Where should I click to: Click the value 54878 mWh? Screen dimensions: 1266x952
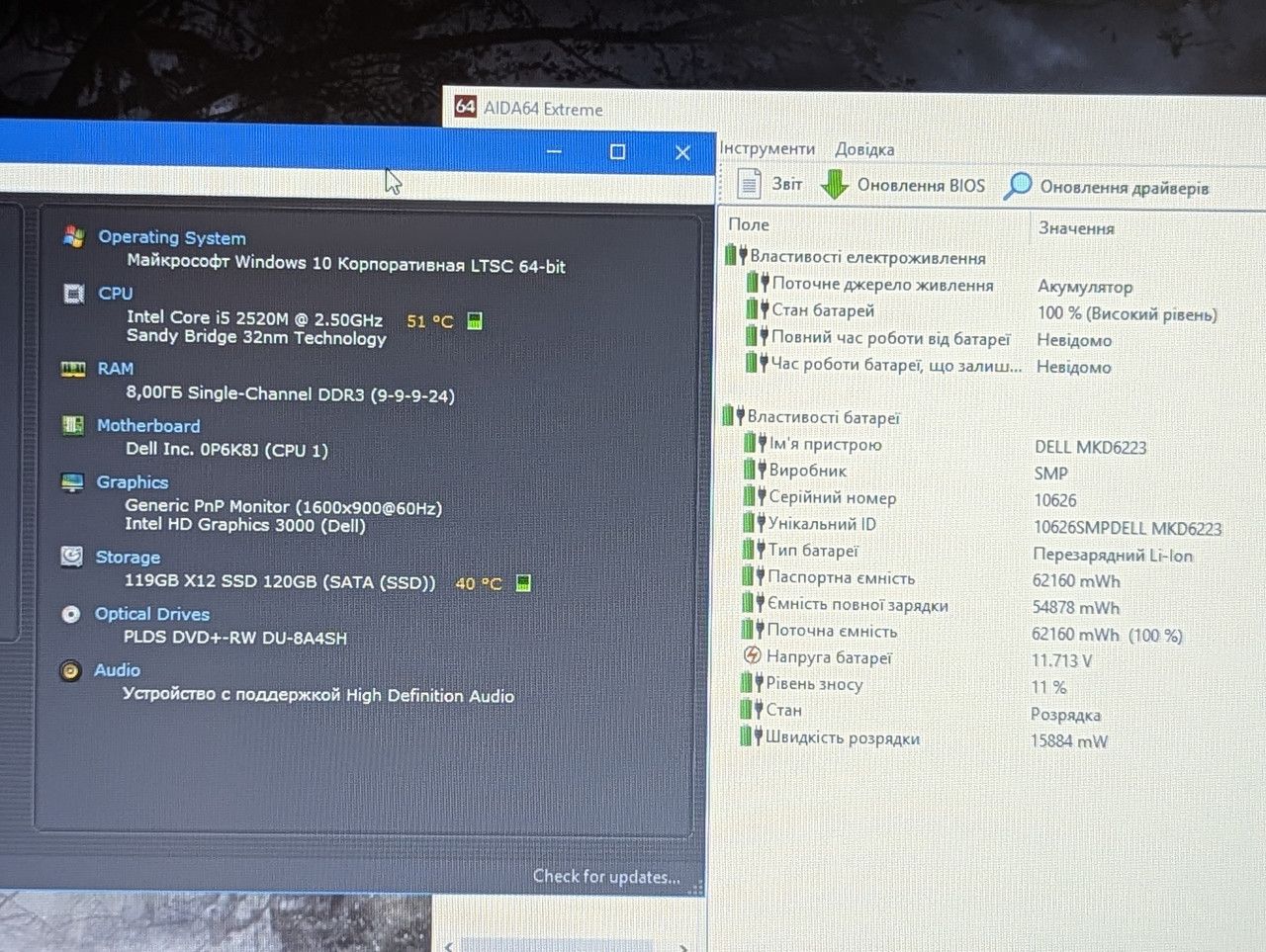point(1076,608)
